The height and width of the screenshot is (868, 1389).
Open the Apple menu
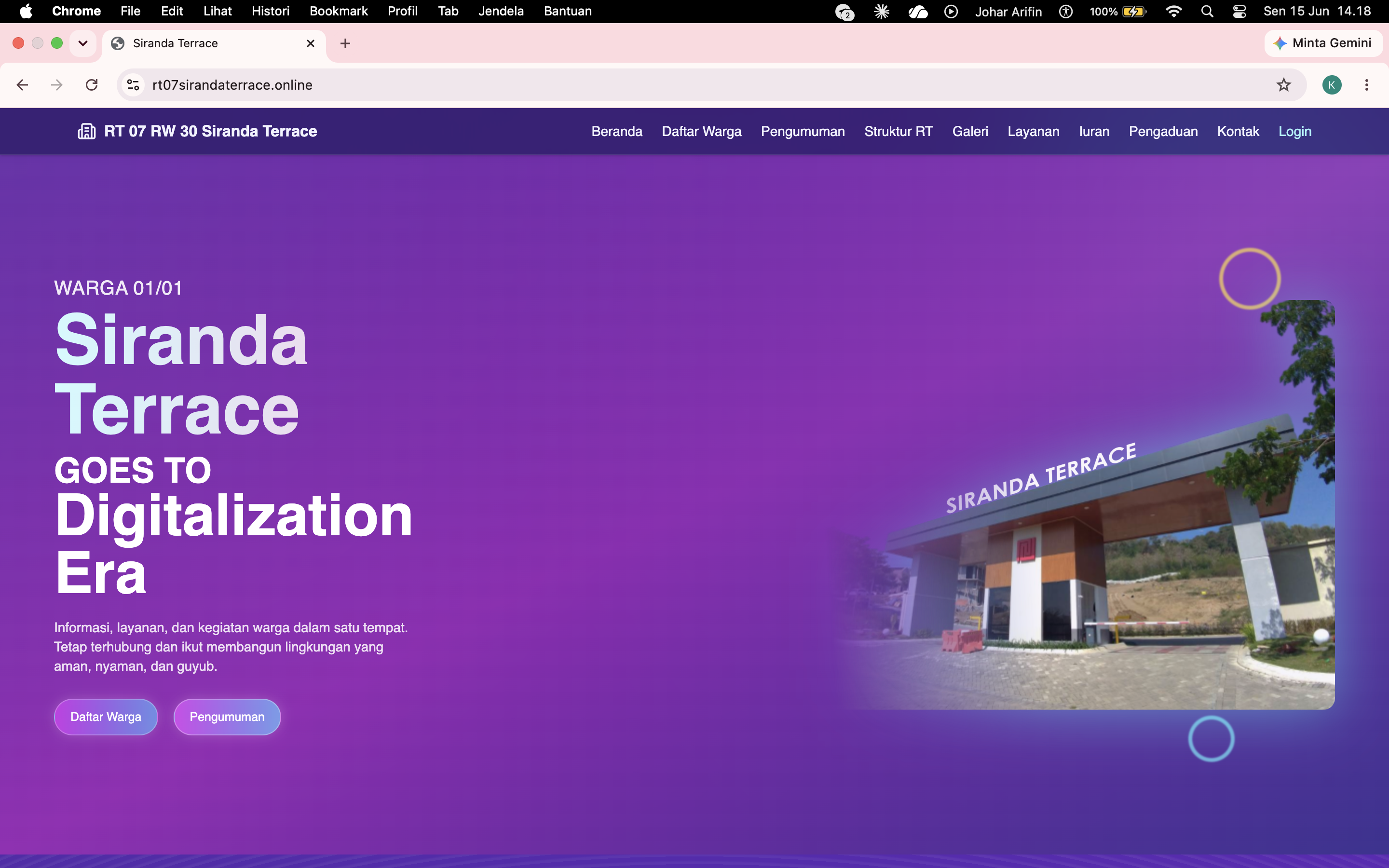point(26,12)
